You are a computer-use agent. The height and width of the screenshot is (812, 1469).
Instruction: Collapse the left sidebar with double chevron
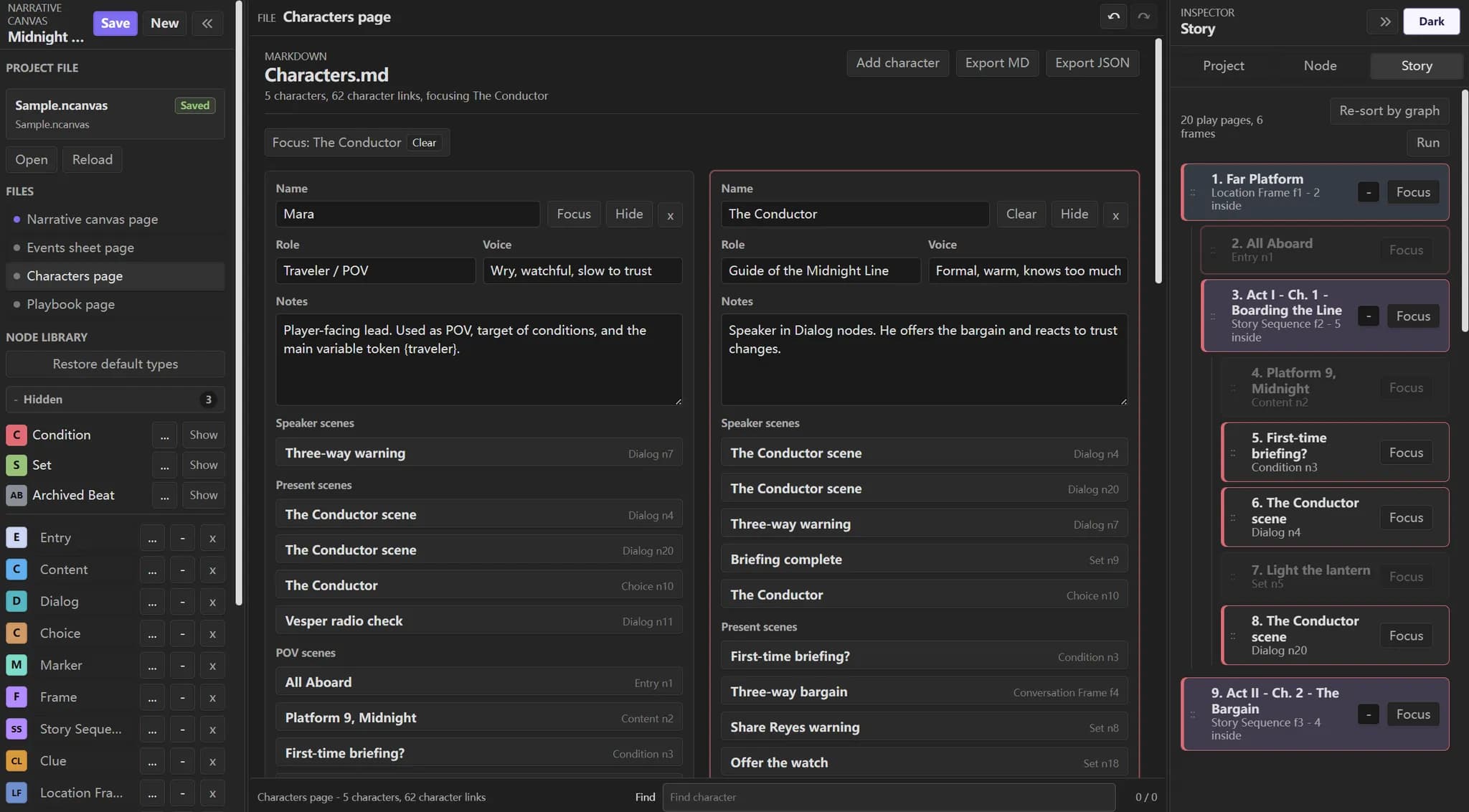point(207,23)
